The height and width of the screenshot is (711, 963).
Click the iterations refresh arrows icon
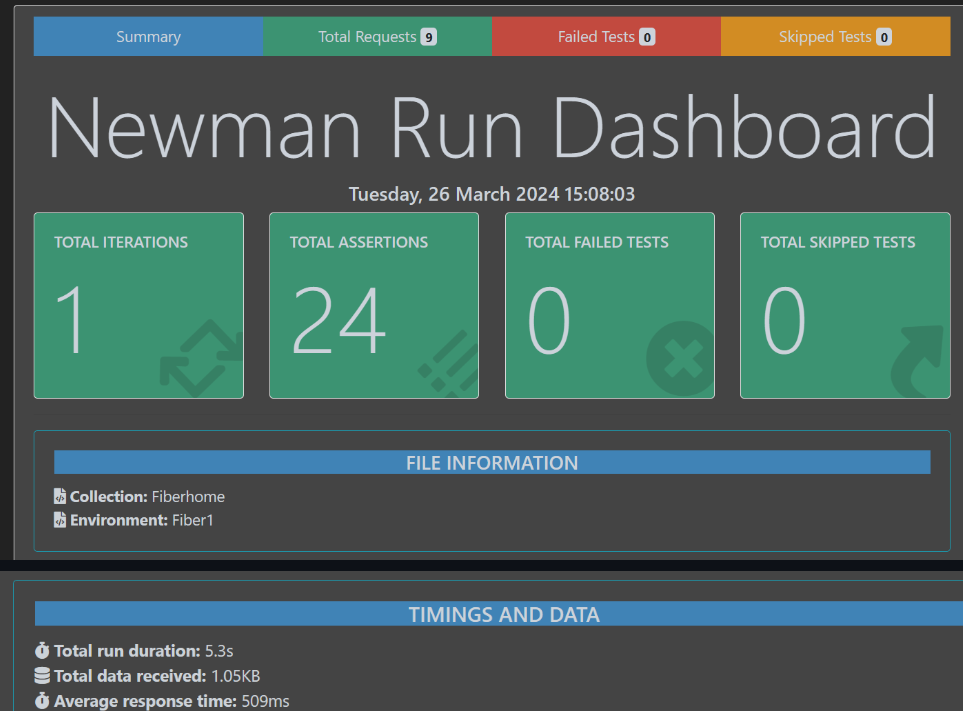201,358
